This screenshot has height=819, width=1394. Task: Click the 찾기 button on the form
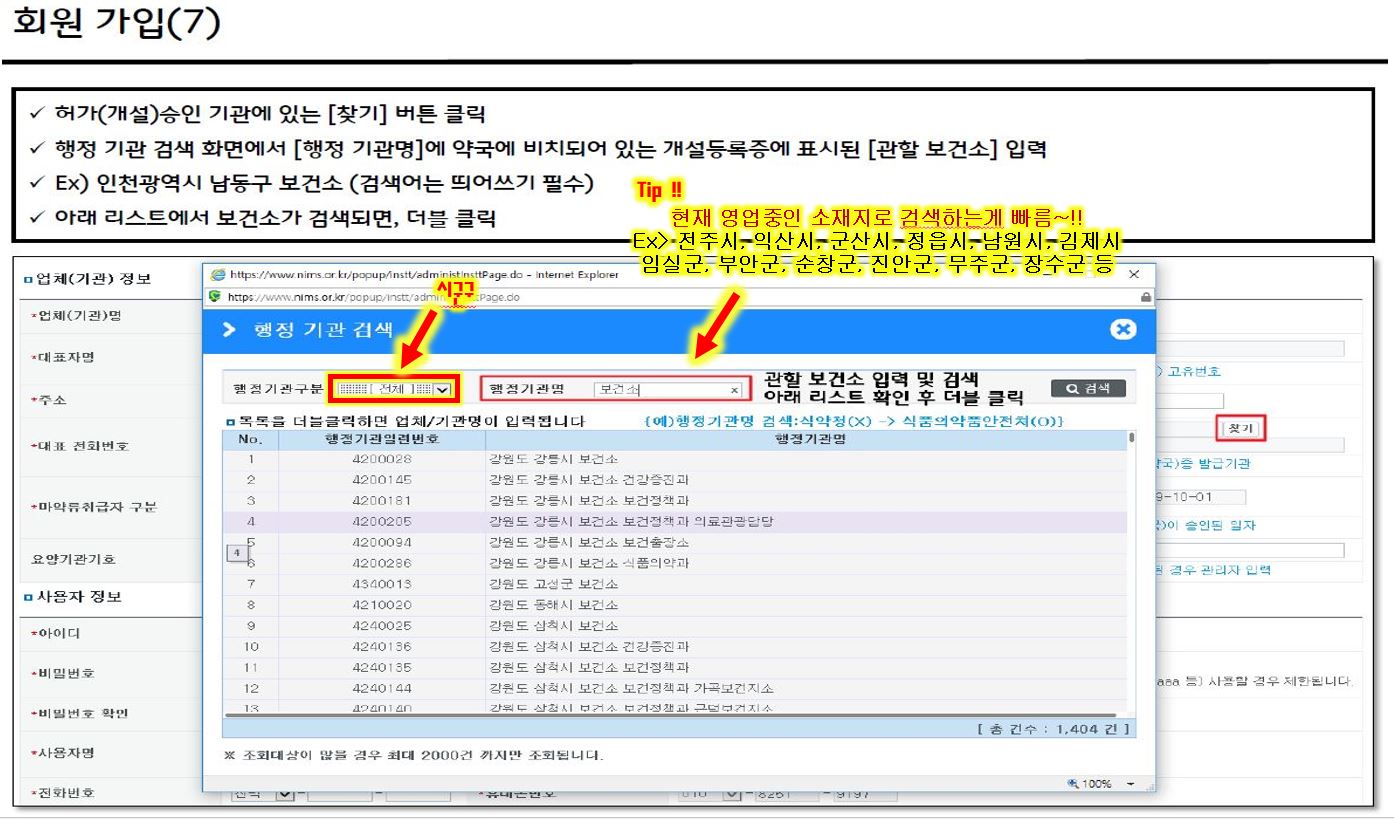point(1239,428)
